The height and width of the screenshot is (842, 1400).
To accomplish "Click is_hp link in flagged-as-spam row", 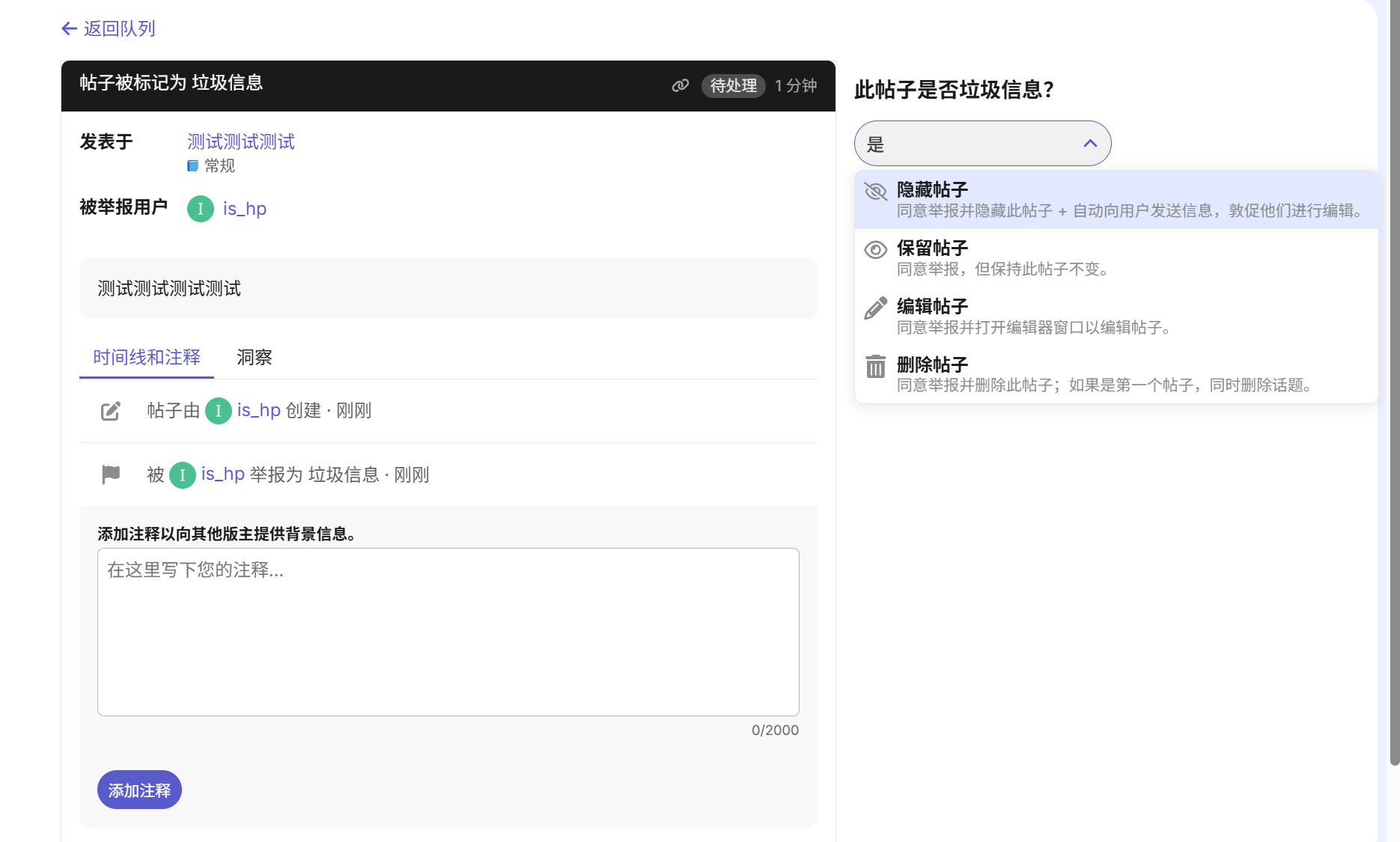I will pyautogui.click(x=223, y=475).
